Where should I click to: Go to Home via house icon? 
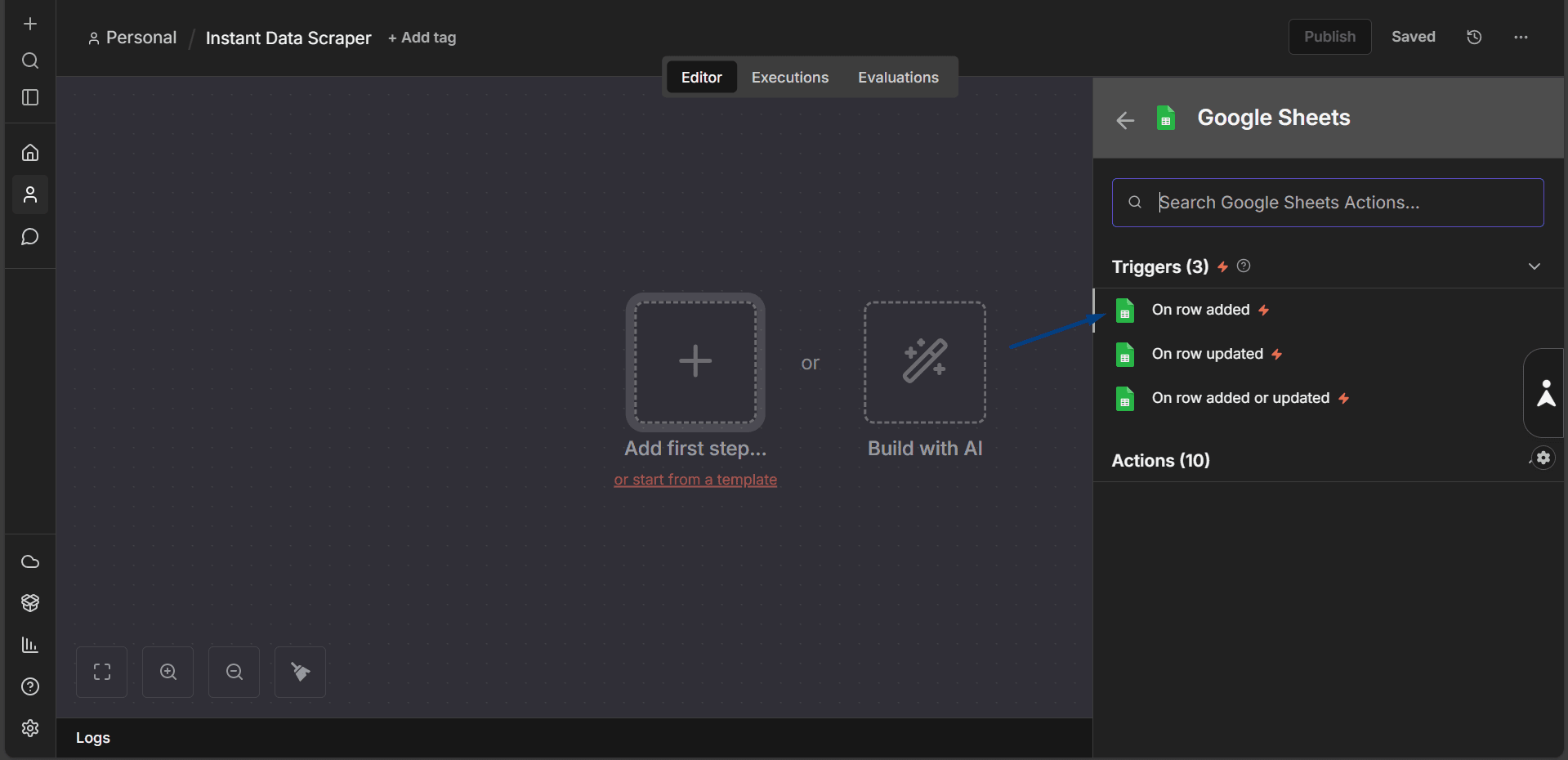pos(30,153)
